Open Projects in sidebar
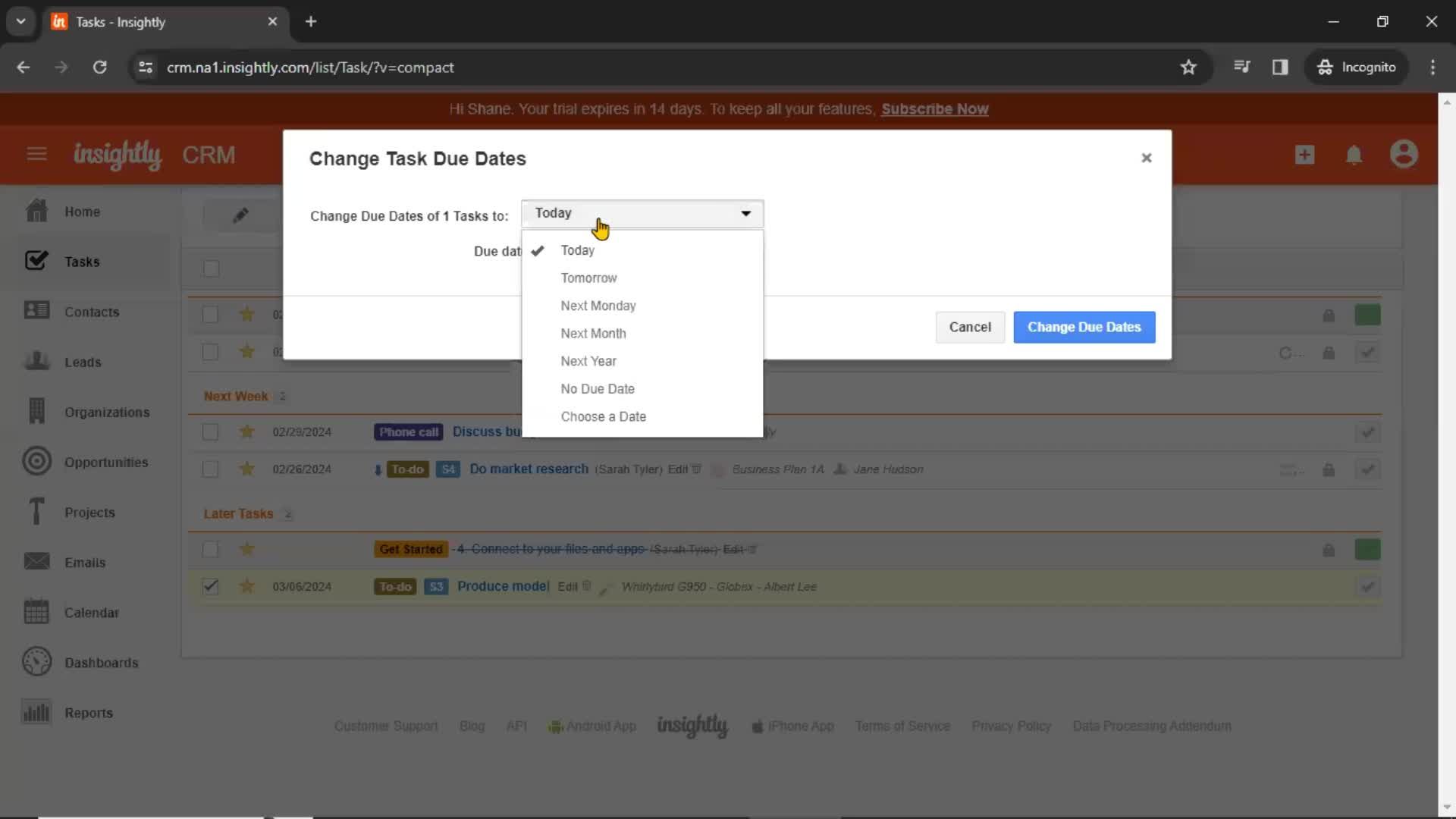This screenshot has width=1456, height=819. point(89,513)
